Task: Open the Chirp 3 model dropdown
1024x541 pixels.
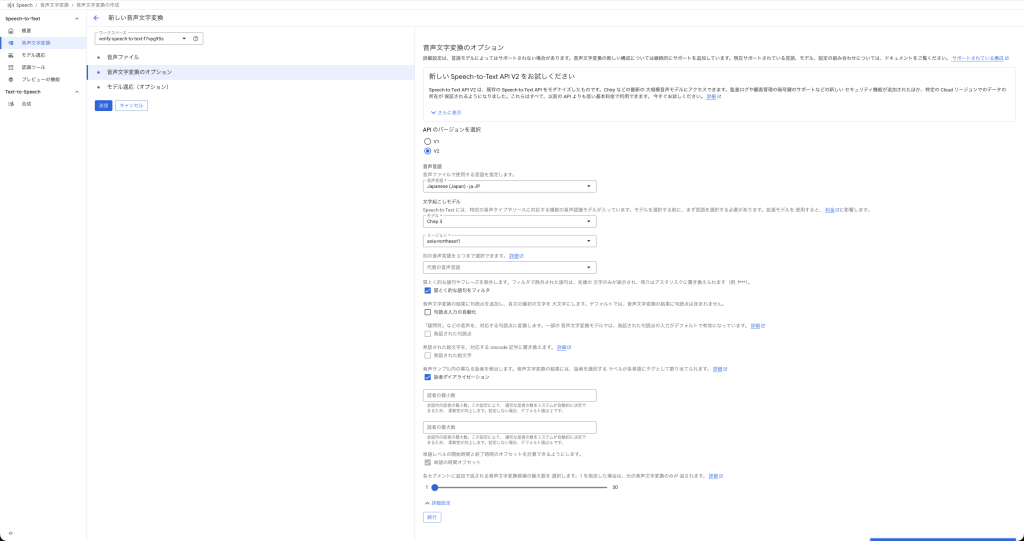Action: click(x=510, y=222)
